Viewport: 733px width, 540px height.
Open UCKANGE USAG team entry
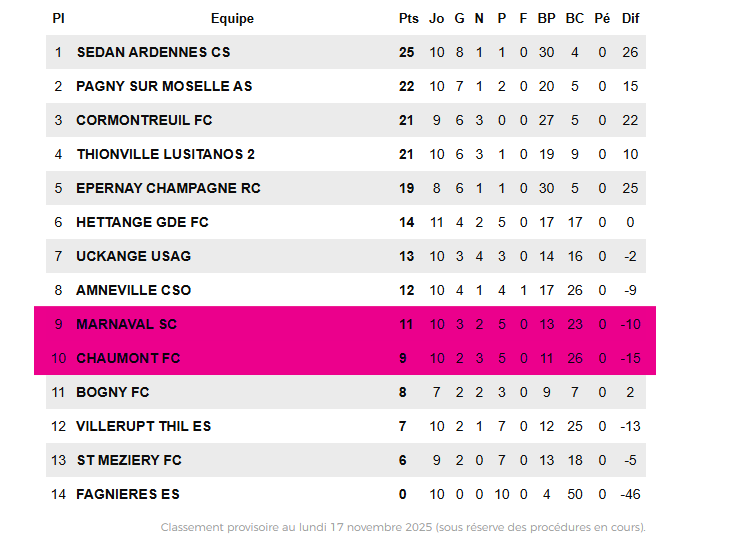(133, 256)
